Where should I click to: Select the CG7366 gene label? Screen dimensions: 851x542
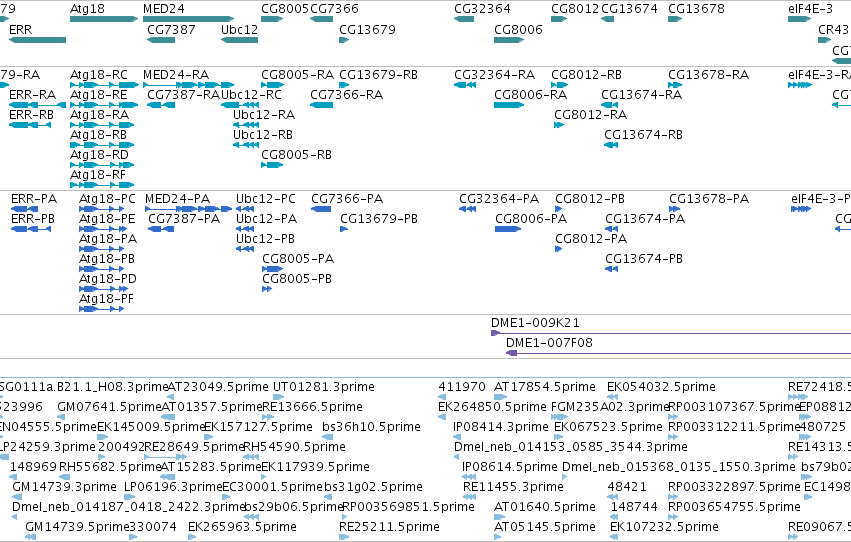334,9
